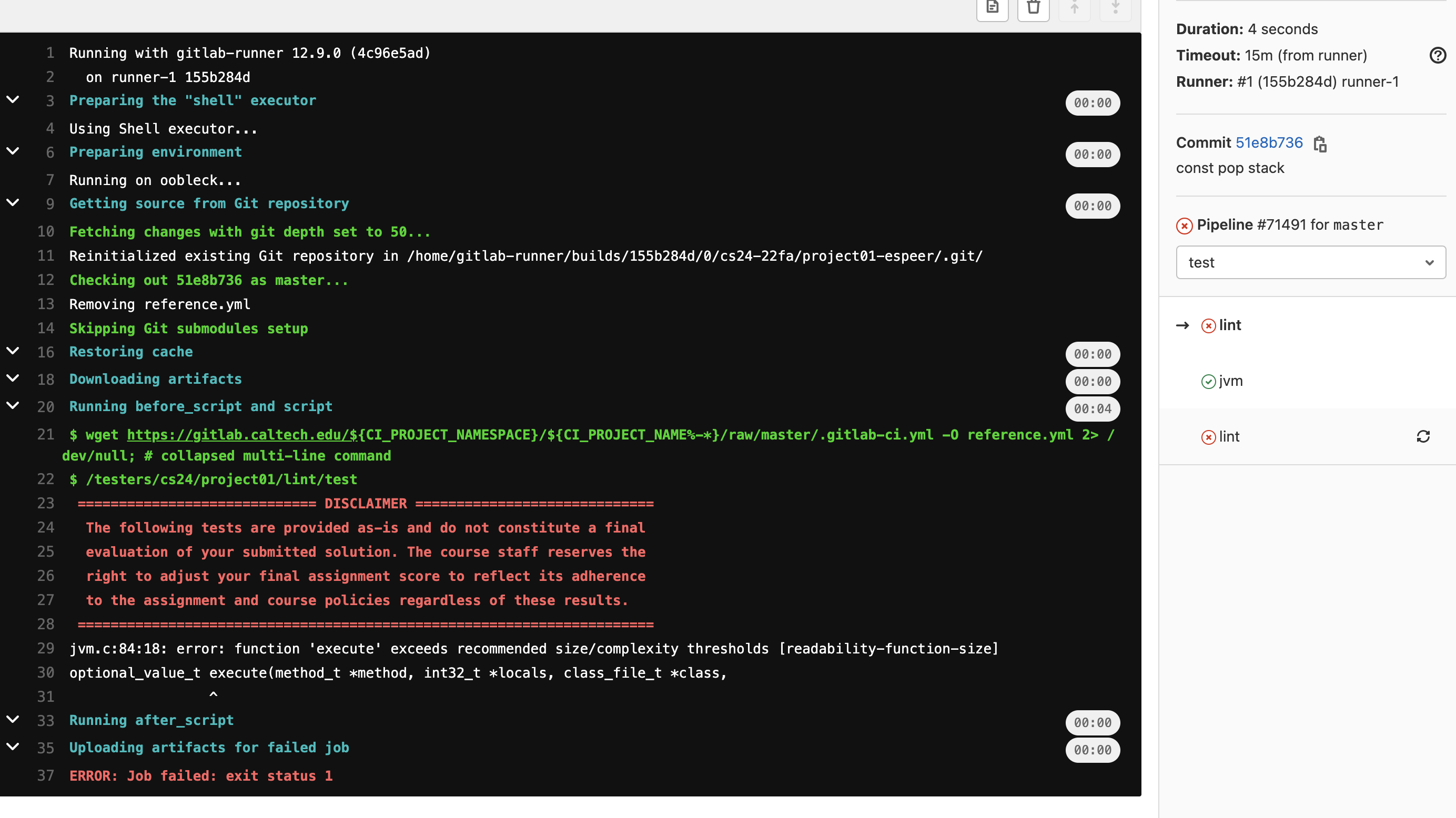The width and height of the screenshot is (1456, 818).
Task: Select the jvm job in sidebar
Action: 1230,381
